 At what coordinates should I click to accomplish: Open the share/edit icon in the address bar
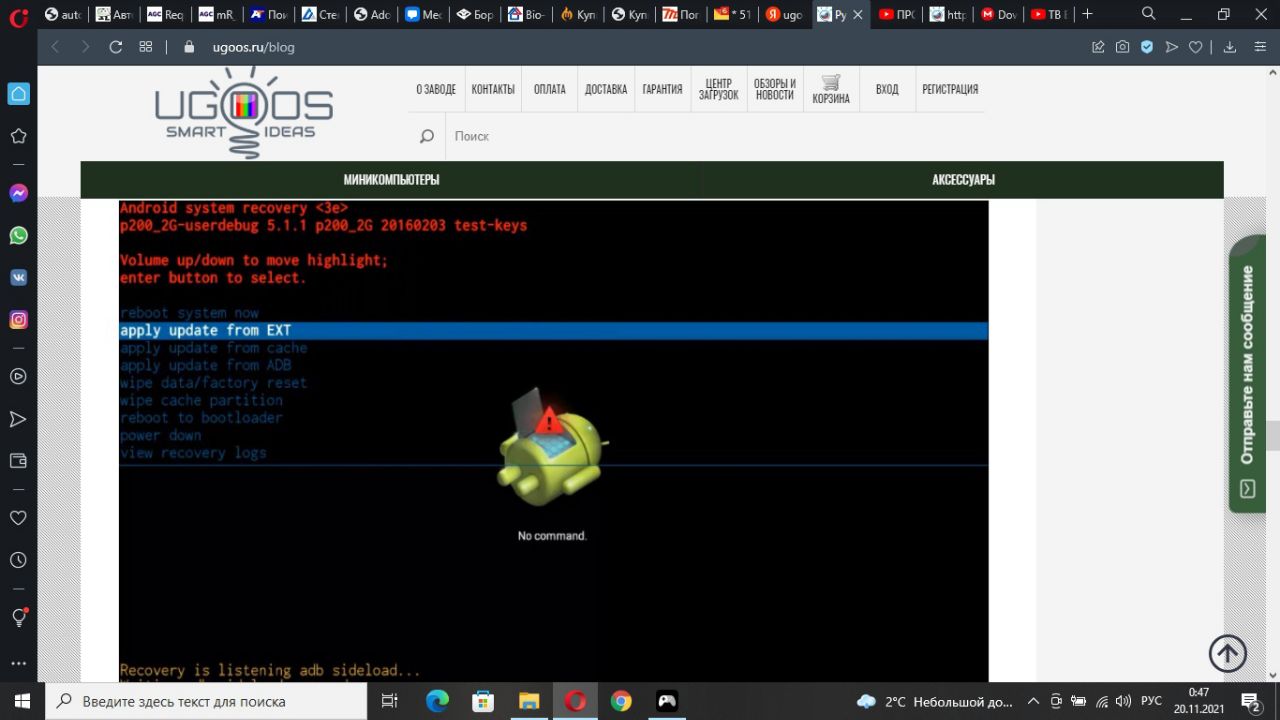(x=1099, y=47)
